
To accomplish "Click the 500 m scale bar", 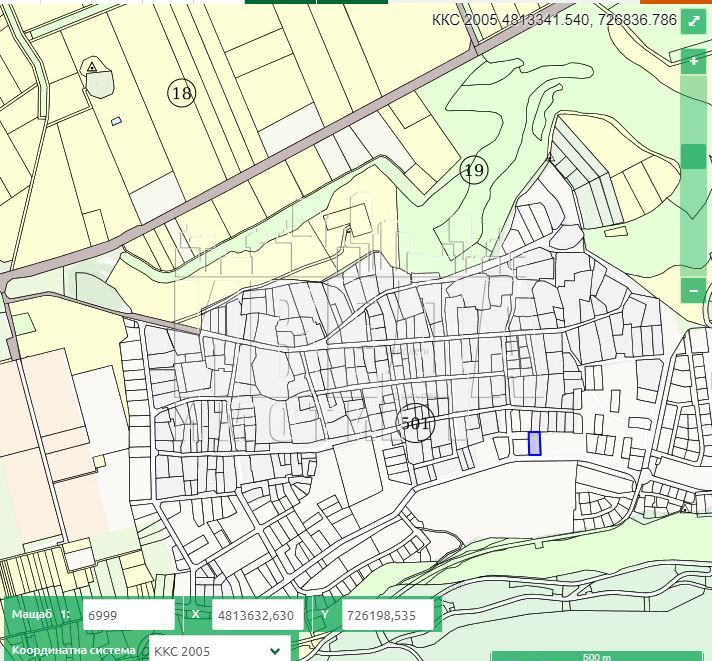I will pyautogui.click(x=597, y=656).
